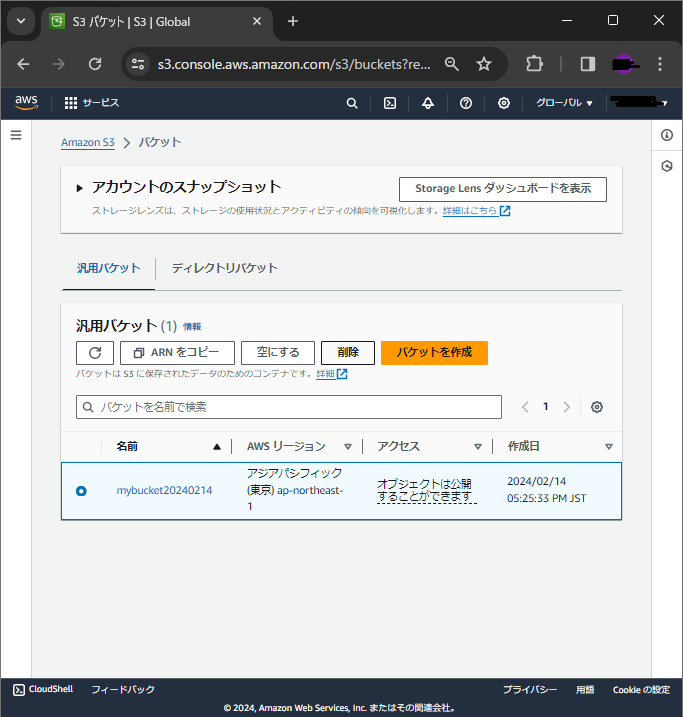The image size is (683, 717).
Task: Sort by 名前 column
Action: tap(168, 446)
